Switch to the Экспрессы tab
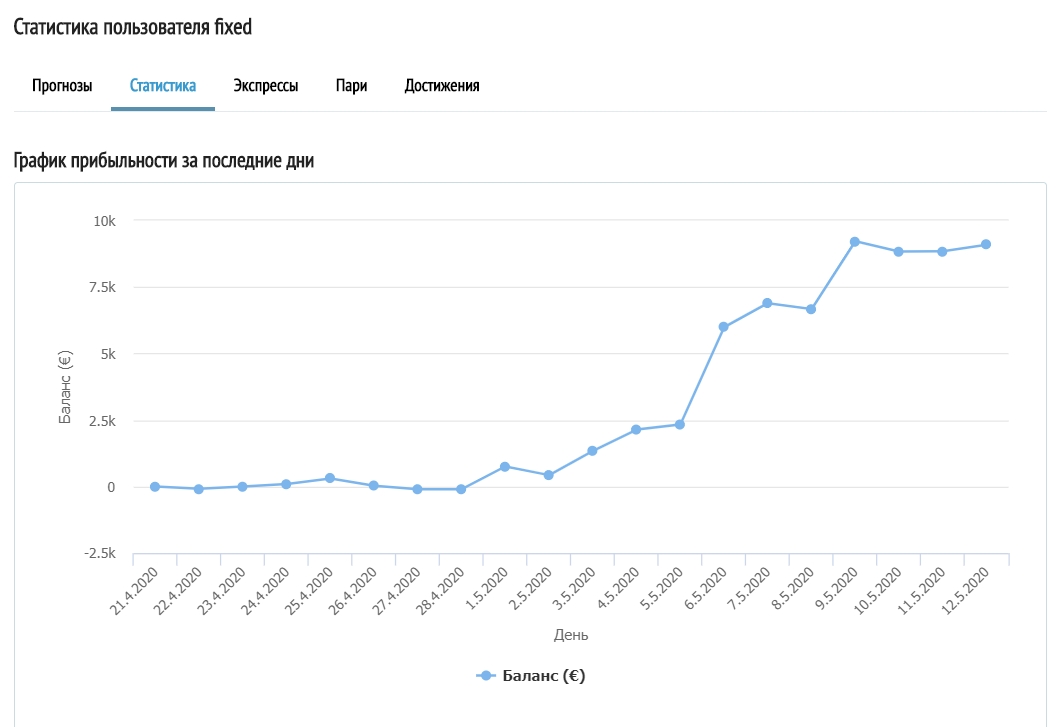 coord(266,86)
